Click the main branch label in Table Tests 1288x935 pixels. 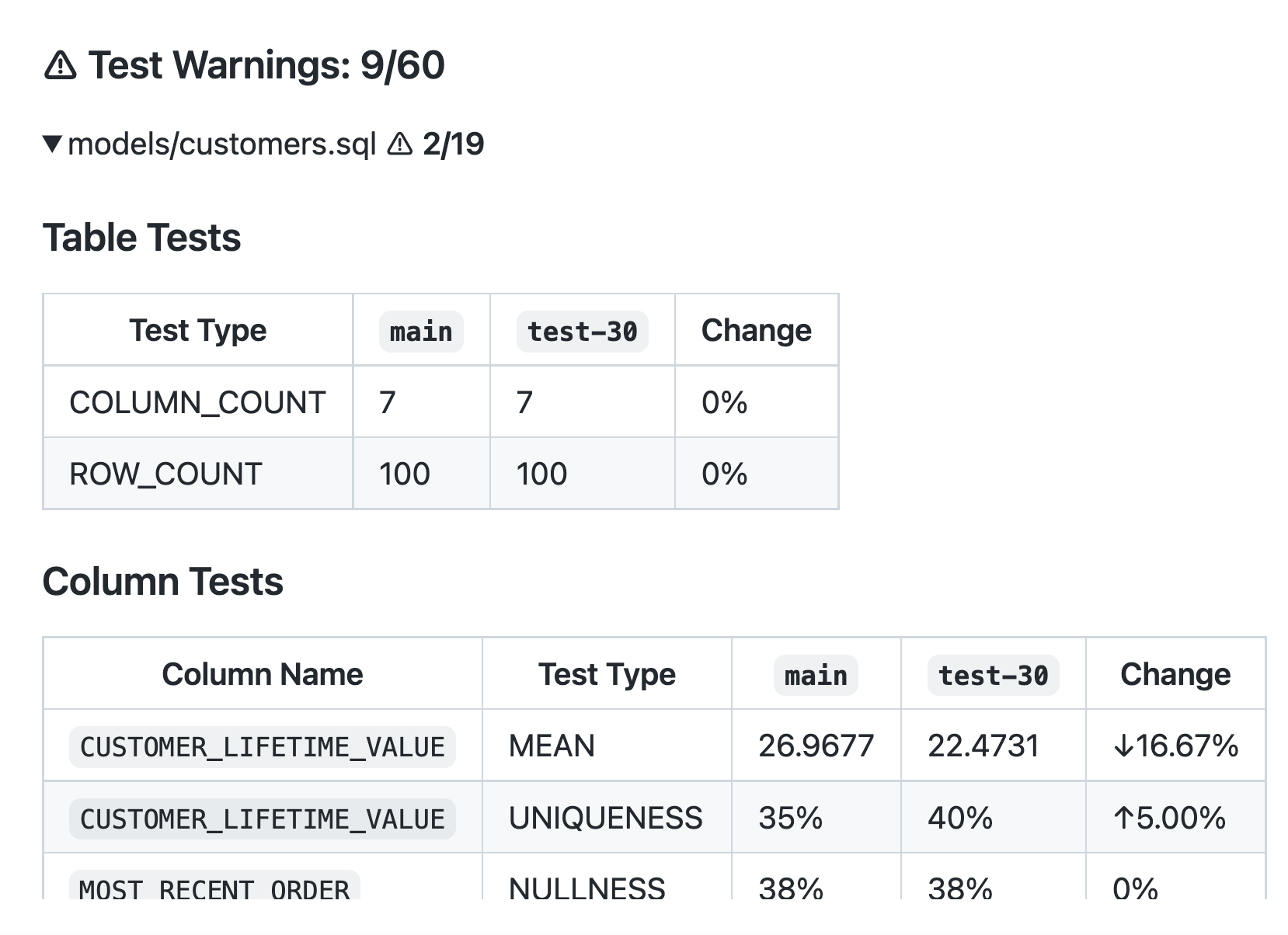click(421, 332)
